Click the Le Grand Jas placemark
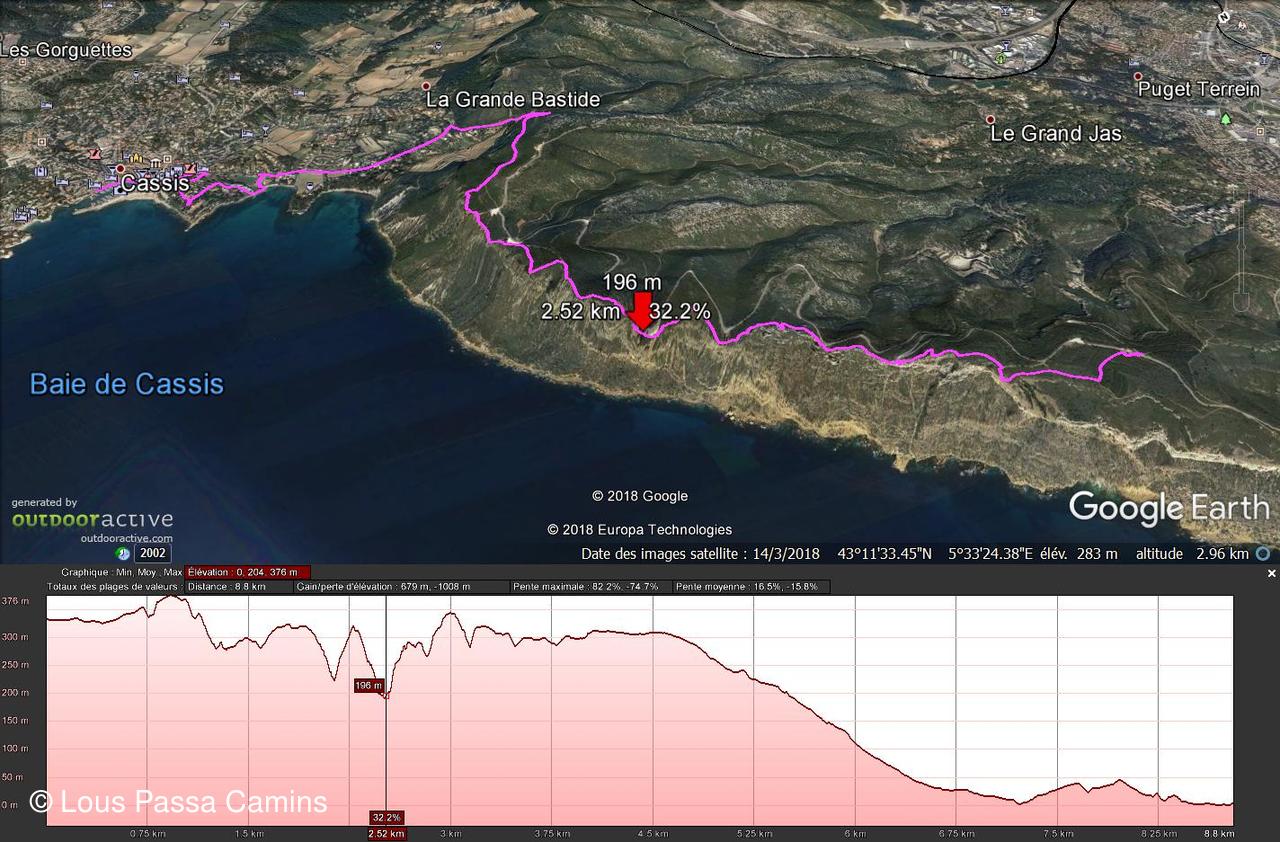 (990, 119)
